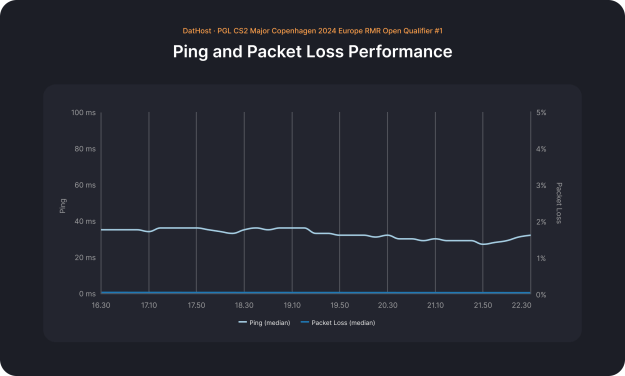Select the 20.30 time axis label
The width and height of the screenshot is (625, 376).
pos(387,305)
